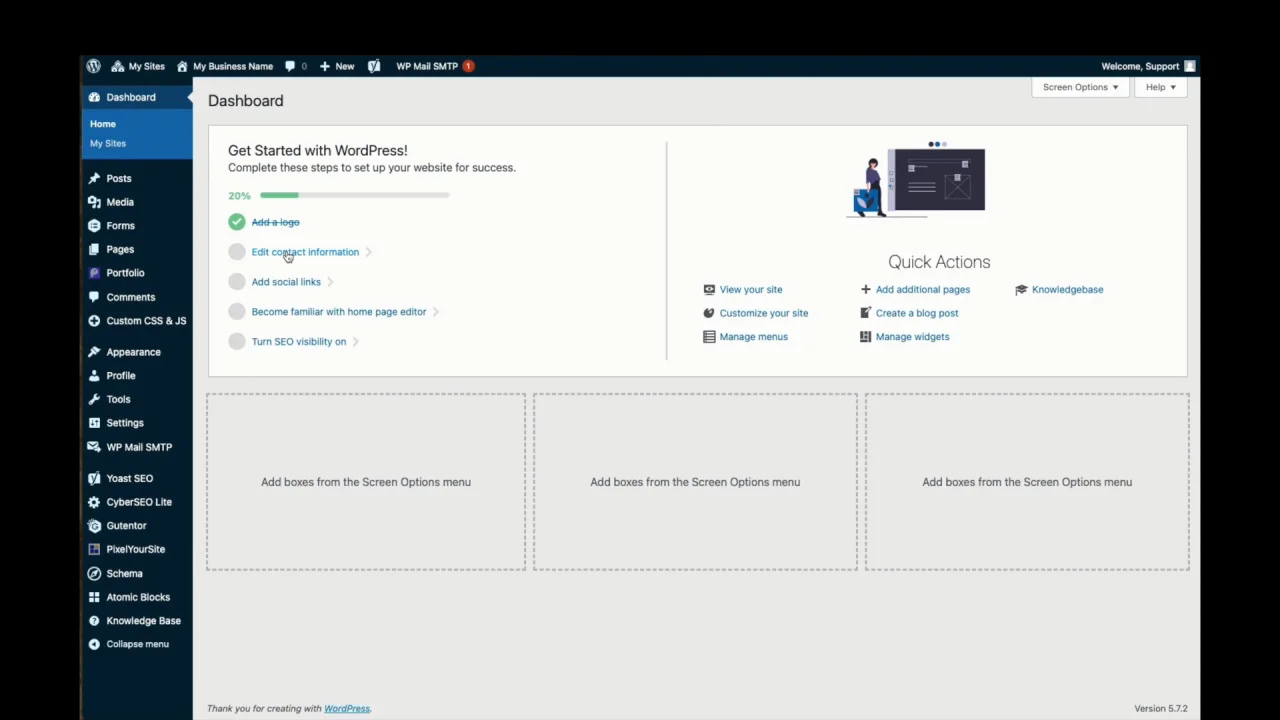
Task: Click the Pages icon in sidebar
Action: pos(94,249)
